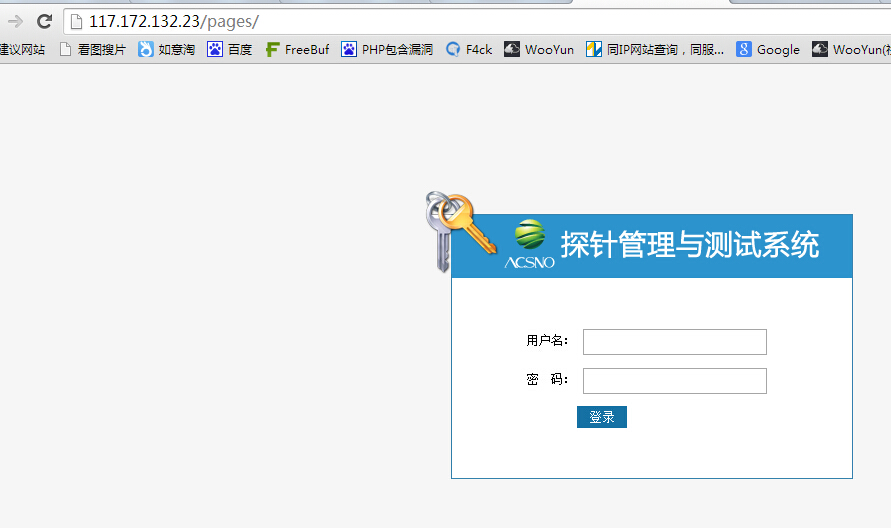Open the Google bookmark

coord(768,50)
